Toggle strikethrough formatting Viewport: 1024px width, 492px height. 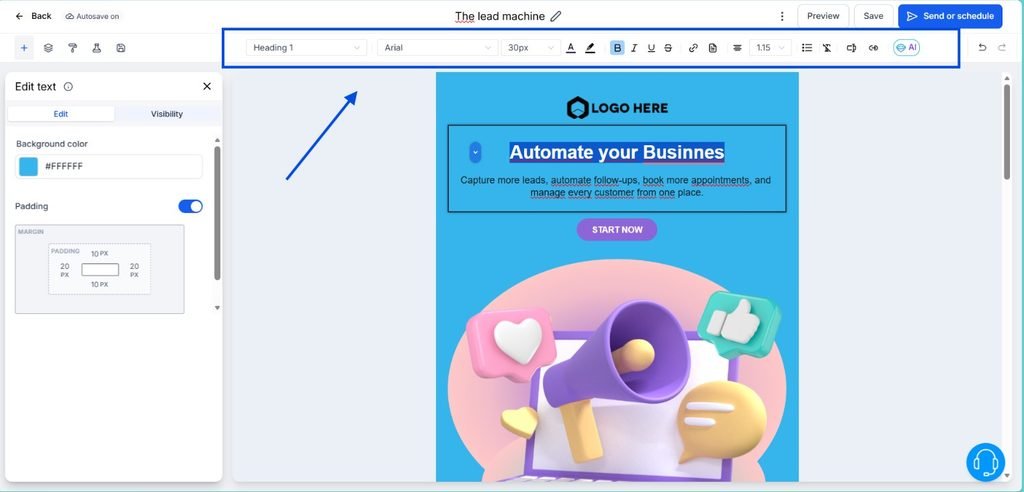tap(668, 48)
